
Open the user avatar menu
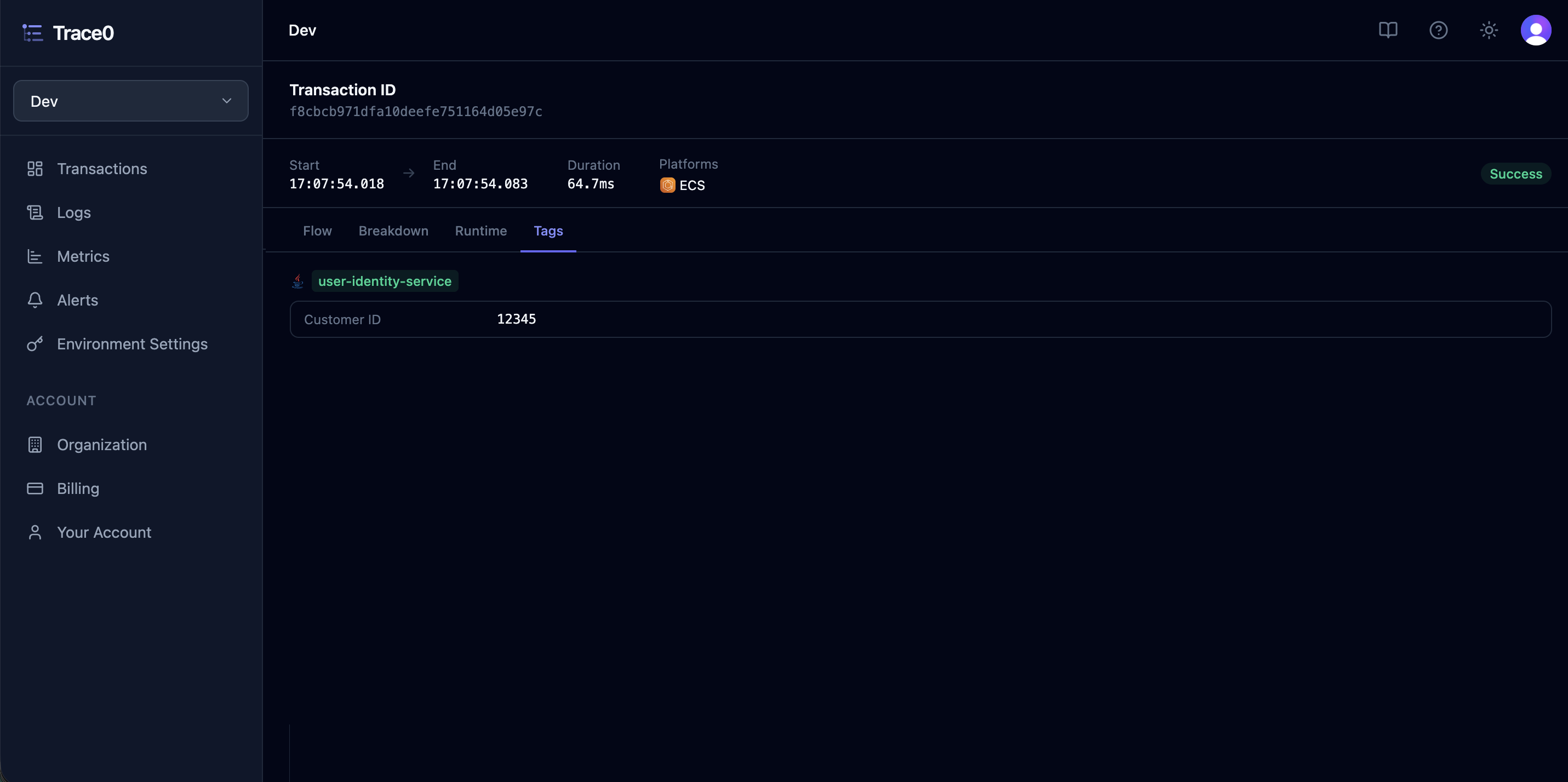1536,30
